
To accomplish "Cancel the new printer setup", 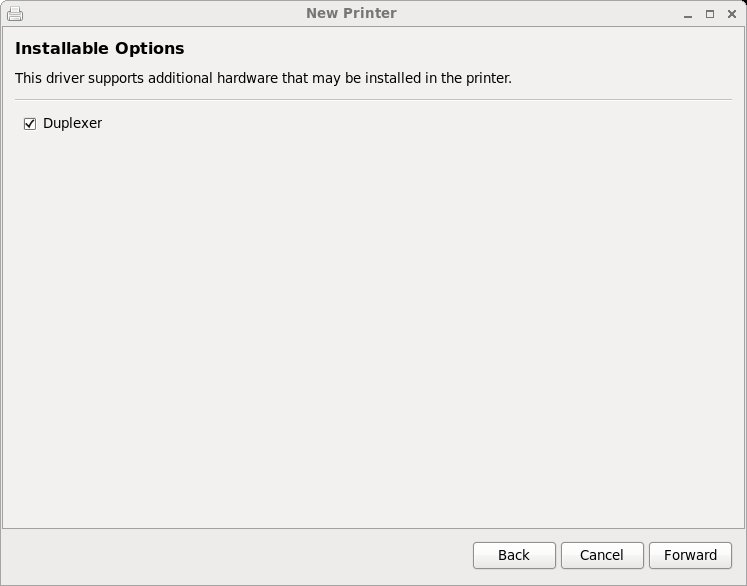I will tap(602, 555).
